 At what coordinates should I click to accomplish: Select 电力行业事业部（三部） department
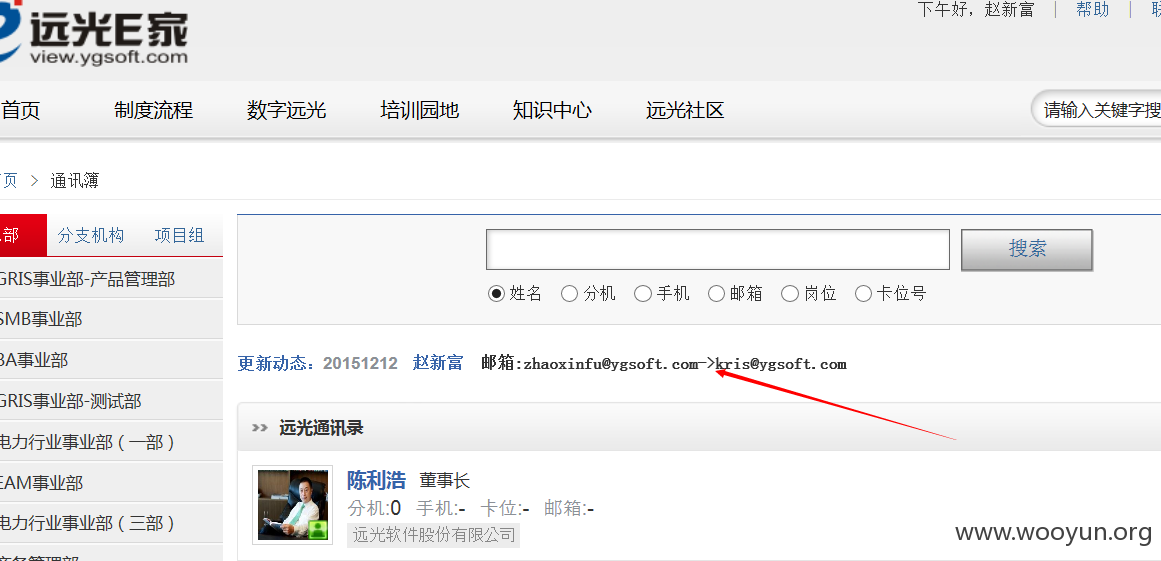(x=111, y=523)
